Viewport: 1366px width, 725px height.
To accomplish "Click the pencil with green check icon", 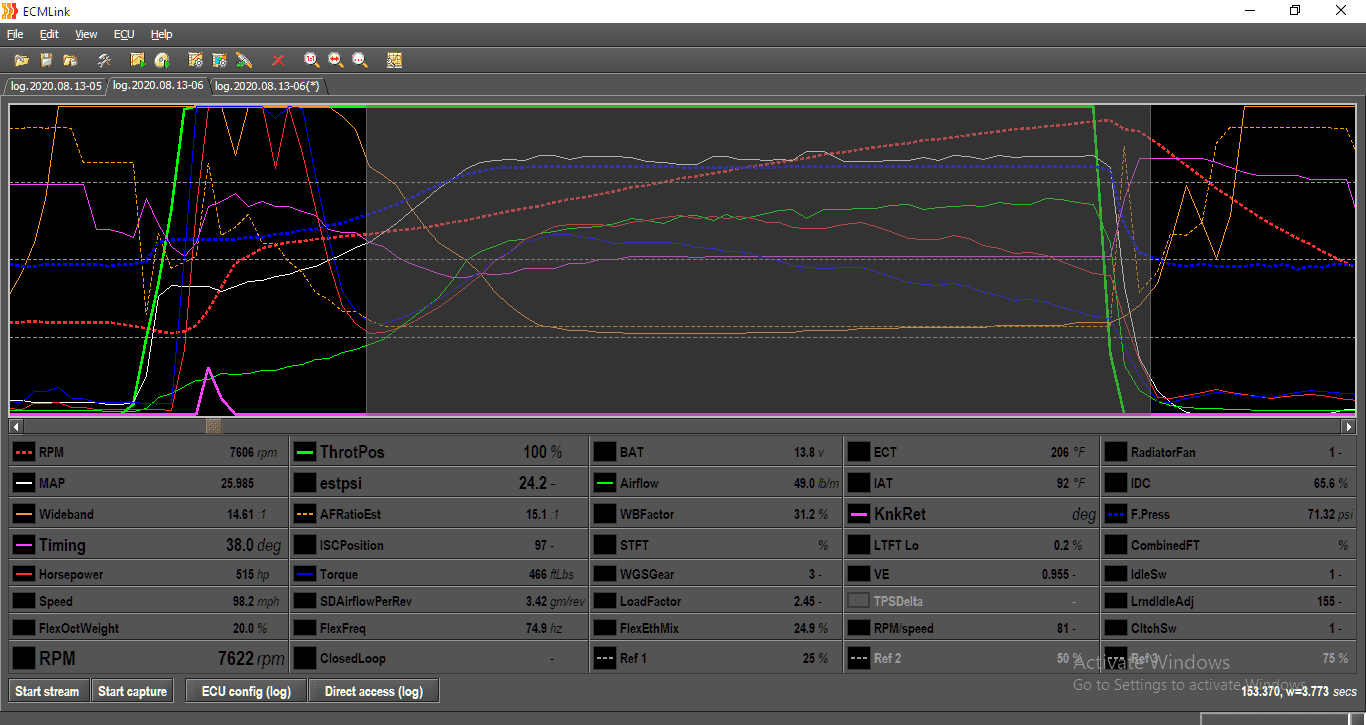I will coord(244,60).
